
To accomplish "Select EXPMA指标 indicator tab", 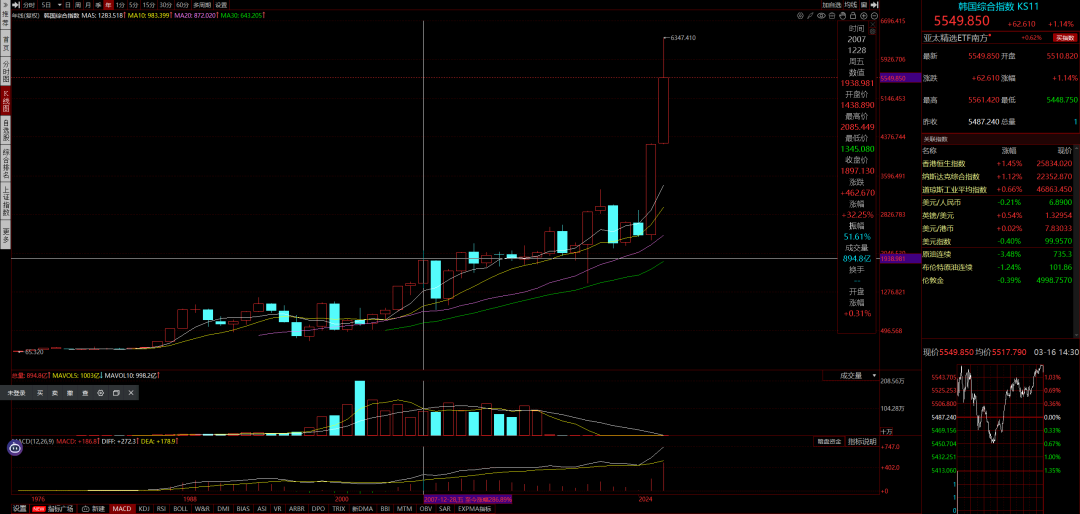I will click(473, 508).
